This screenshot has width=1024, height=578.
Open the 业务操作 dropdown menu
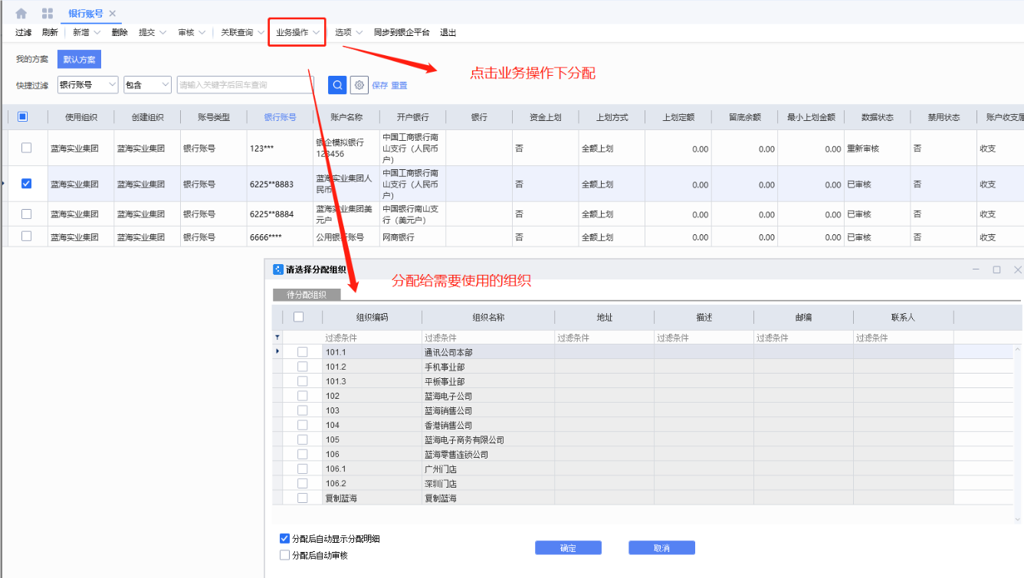[x=297, y=33]
